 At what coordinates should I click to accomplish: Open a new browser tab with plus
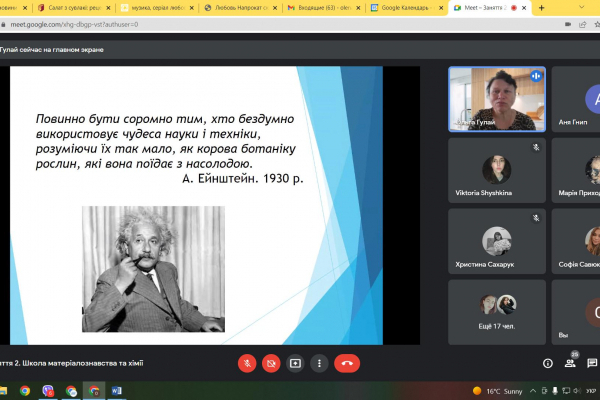click(x=541, y=8)
